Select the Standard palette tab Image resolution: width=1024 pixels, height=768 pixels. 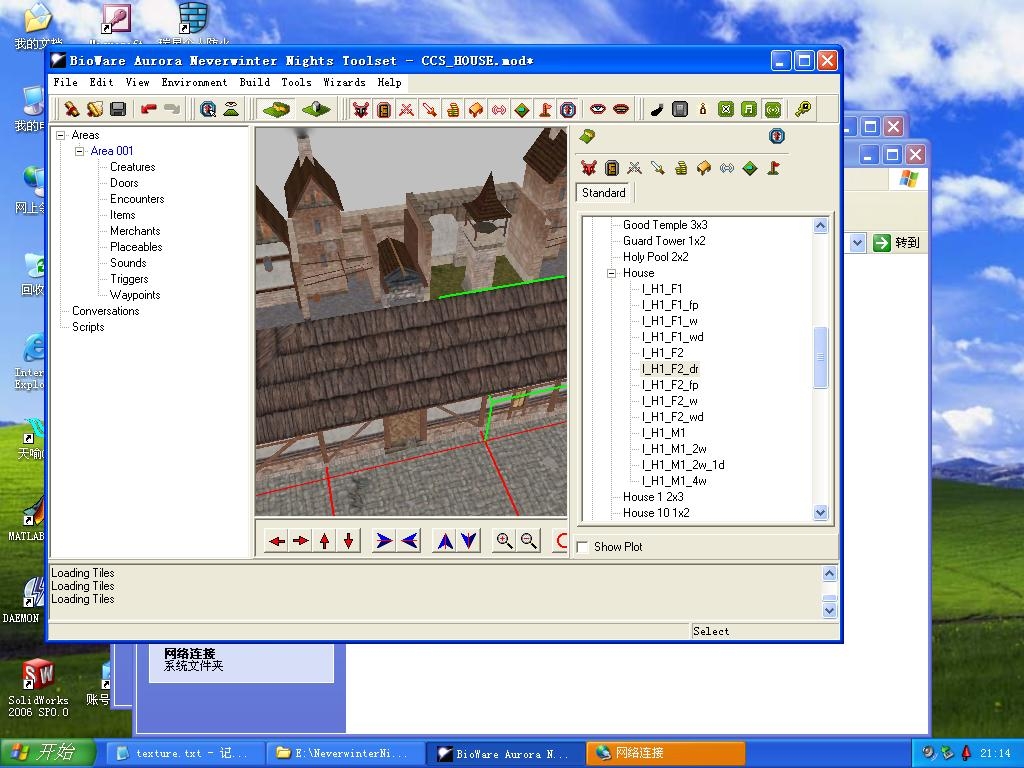coord(603,193)
